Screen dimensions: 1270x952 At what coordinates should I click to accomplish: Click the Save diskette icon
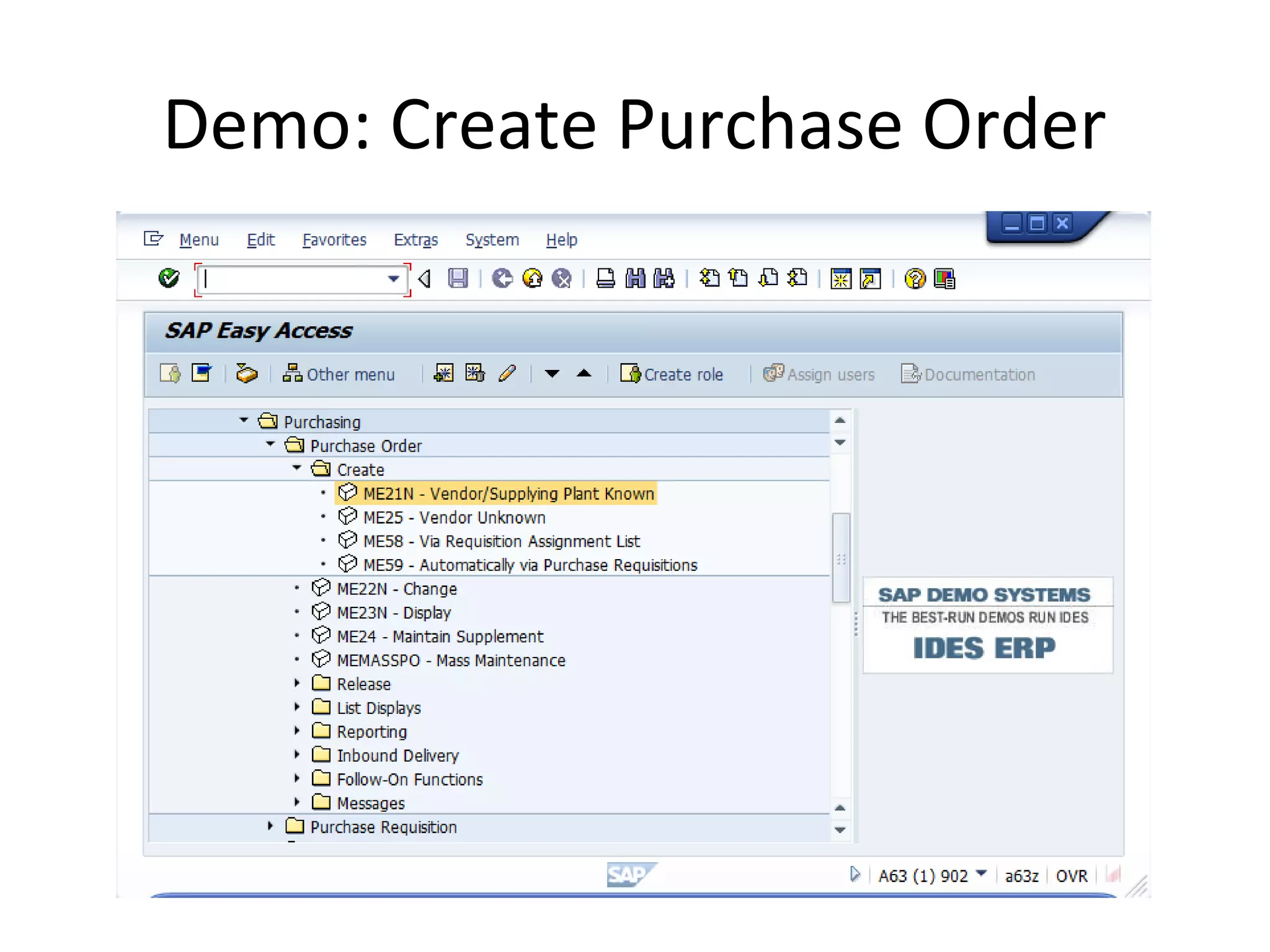pos(458,278)
